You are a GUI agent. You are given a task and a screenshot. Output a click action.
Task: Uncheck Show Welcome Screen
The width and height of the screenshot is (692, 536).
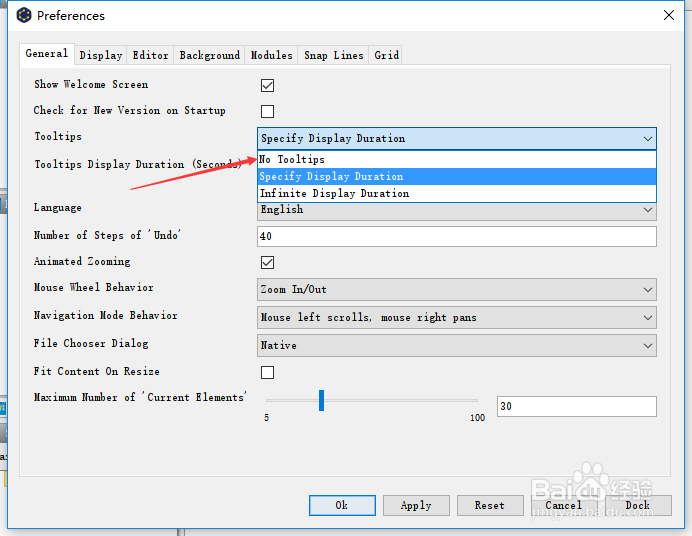(267, 85)
